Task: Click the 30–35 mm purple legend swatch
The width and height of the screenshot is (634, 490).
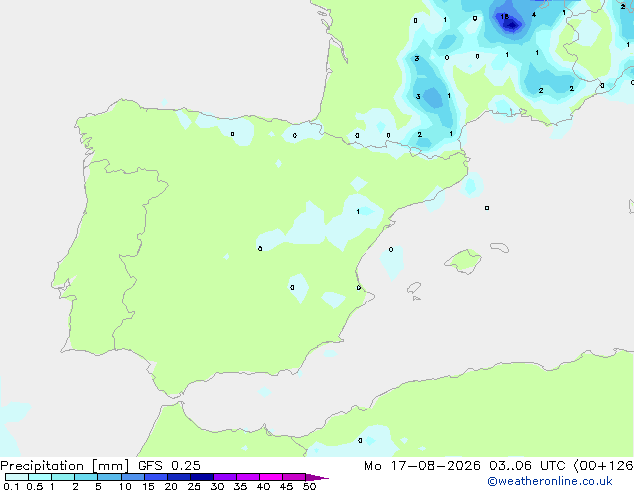Action: pyautogui.click(x=224, y=477)
